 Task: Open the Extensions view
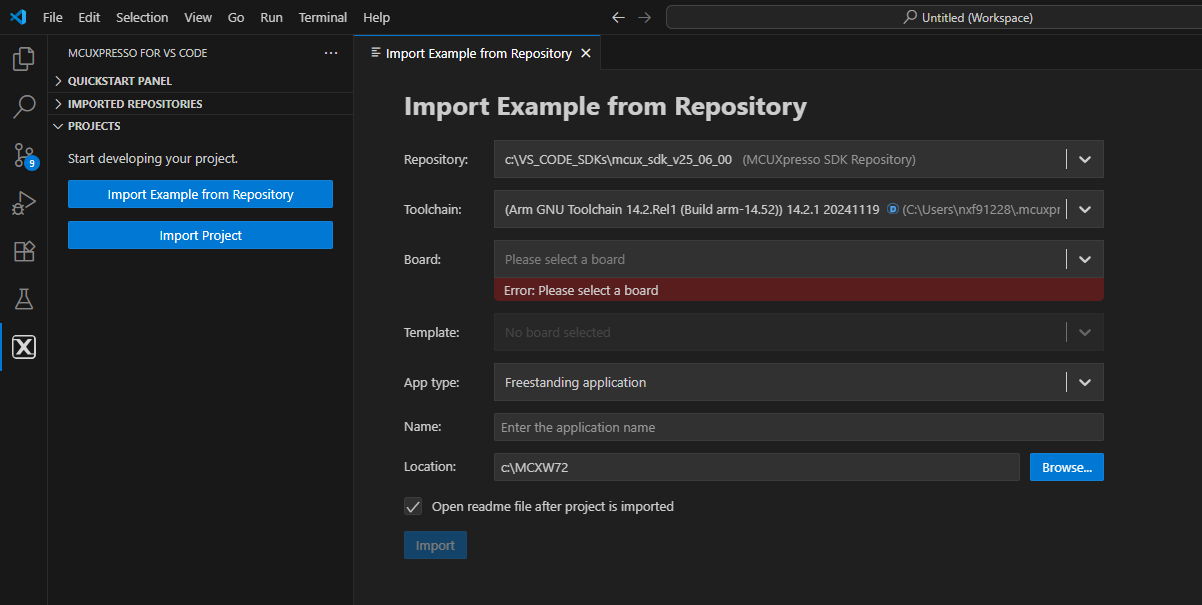22,250
